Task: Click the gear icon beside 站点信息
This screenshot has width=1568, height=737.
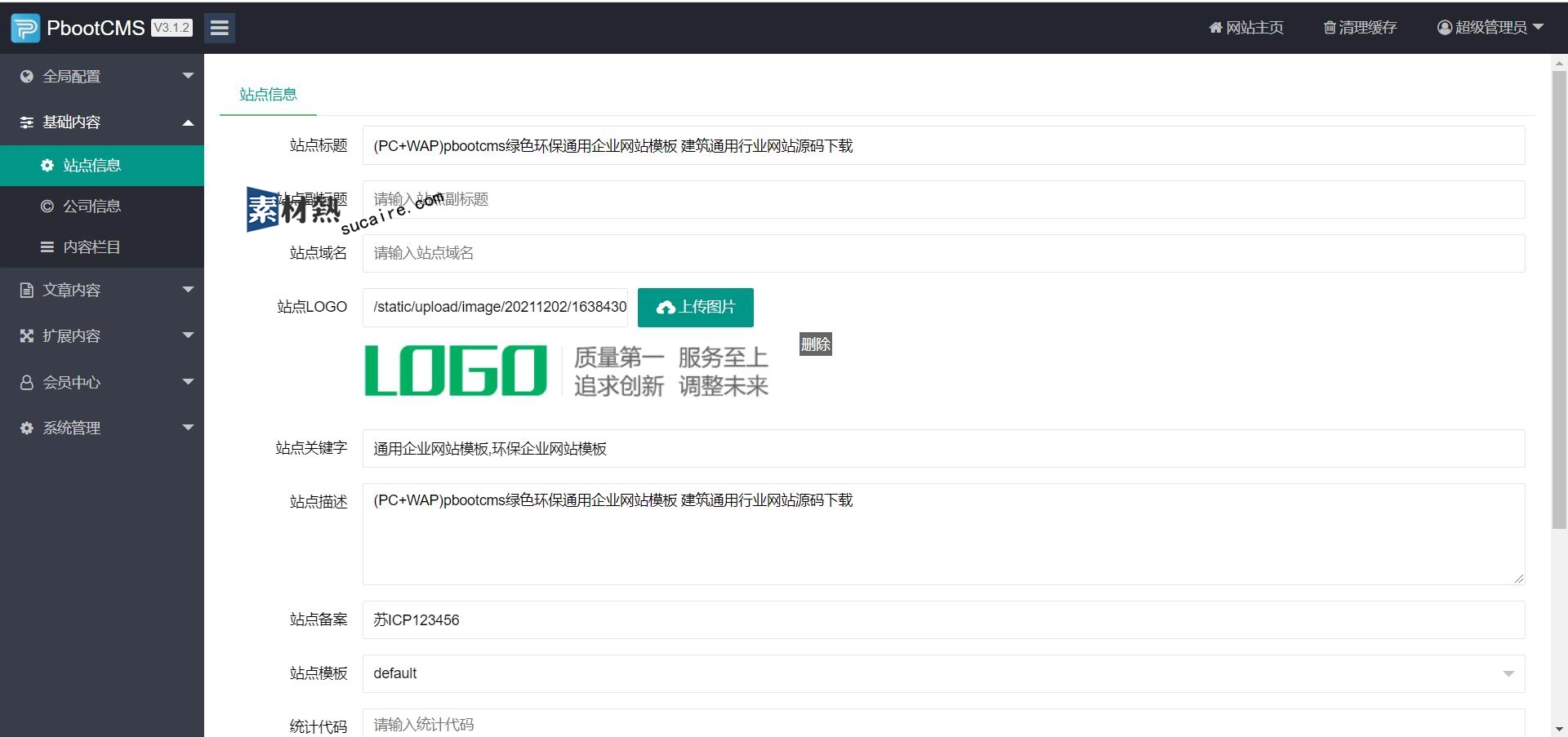Action: [47, 166]
